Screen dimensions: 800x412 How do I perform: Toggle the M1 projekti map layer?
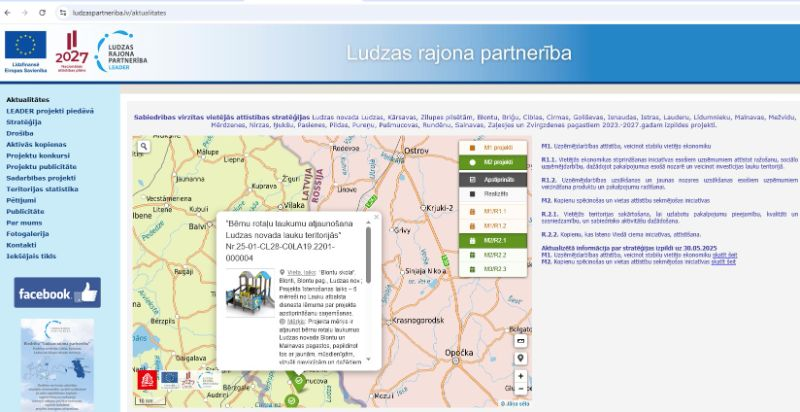(x=496, y=147)
